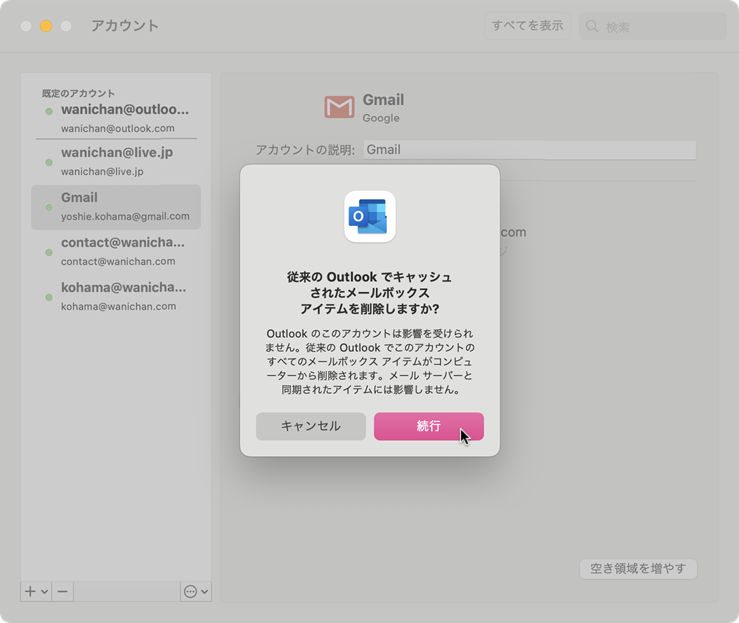
Task: Click the minus remove account icon
Action: pyautogui.click(x=63, y=591)
